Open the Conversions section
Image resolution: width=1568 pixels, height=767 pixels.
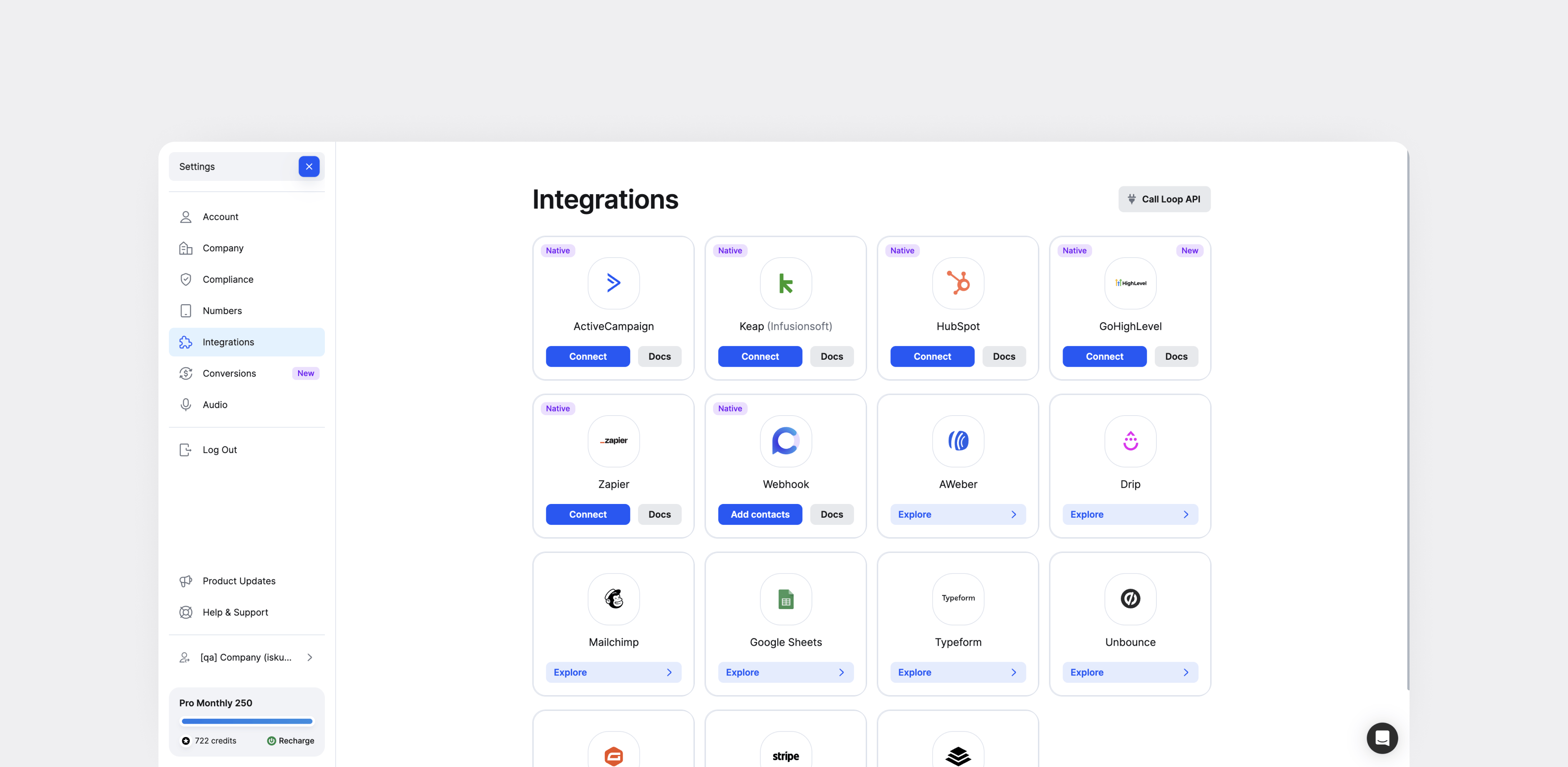[x=246, y=373]
